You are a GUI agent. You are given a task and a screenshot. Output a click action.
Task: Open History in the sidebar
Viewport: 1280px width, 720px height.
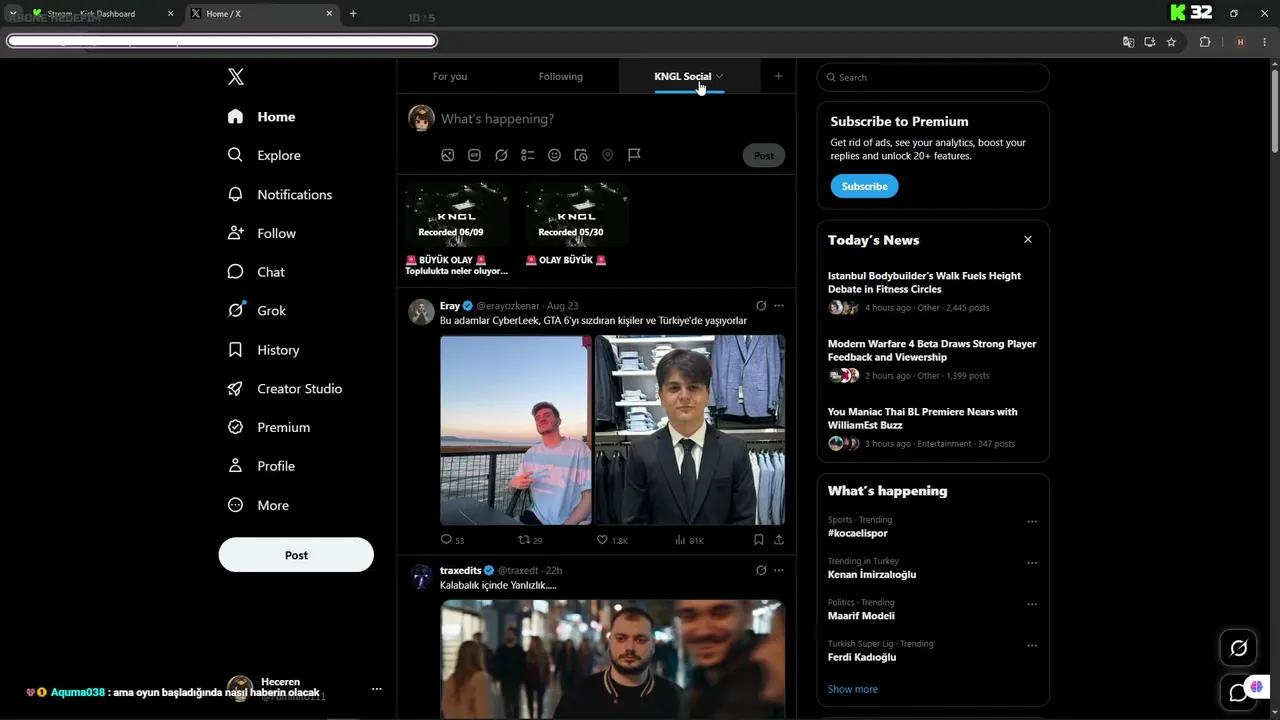pos(264,350)
